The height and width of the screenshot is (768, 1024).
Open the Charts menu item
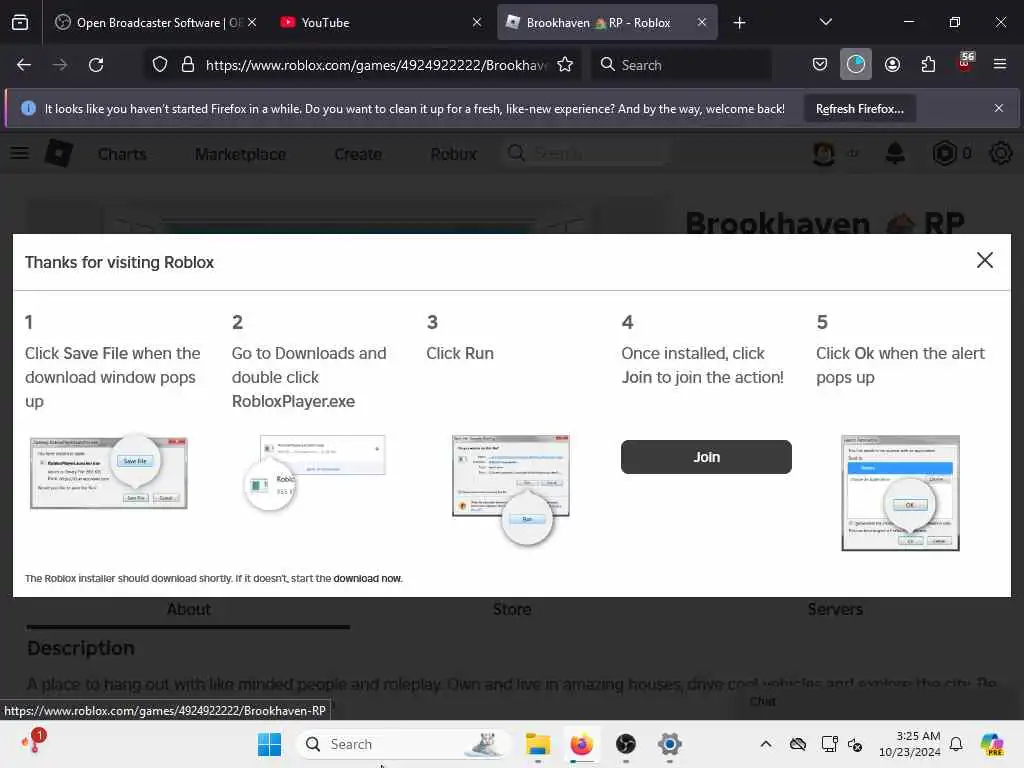tap(122, 154)
